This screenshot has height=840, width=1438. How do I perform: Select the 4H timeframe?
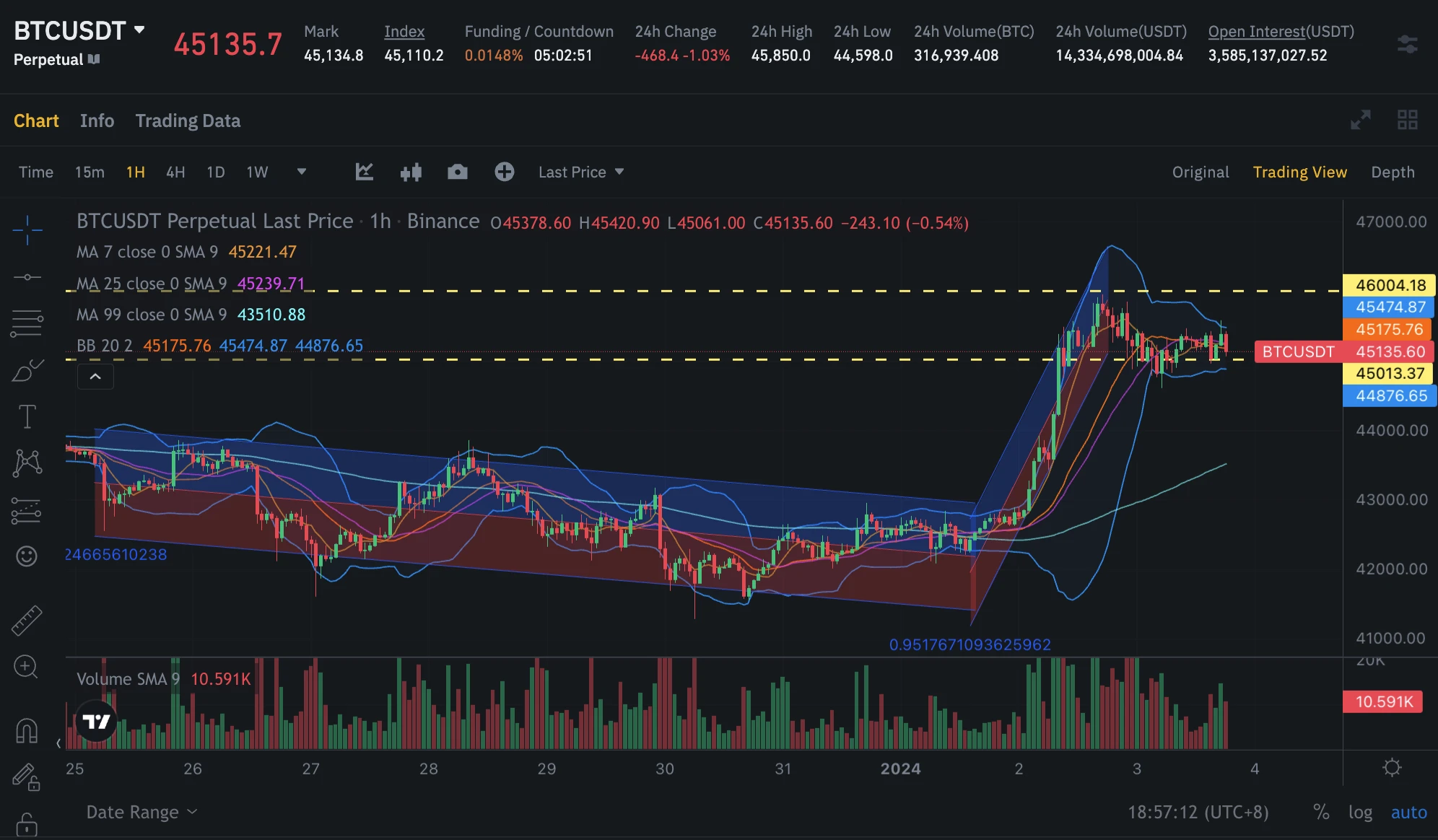click(174, 172)
